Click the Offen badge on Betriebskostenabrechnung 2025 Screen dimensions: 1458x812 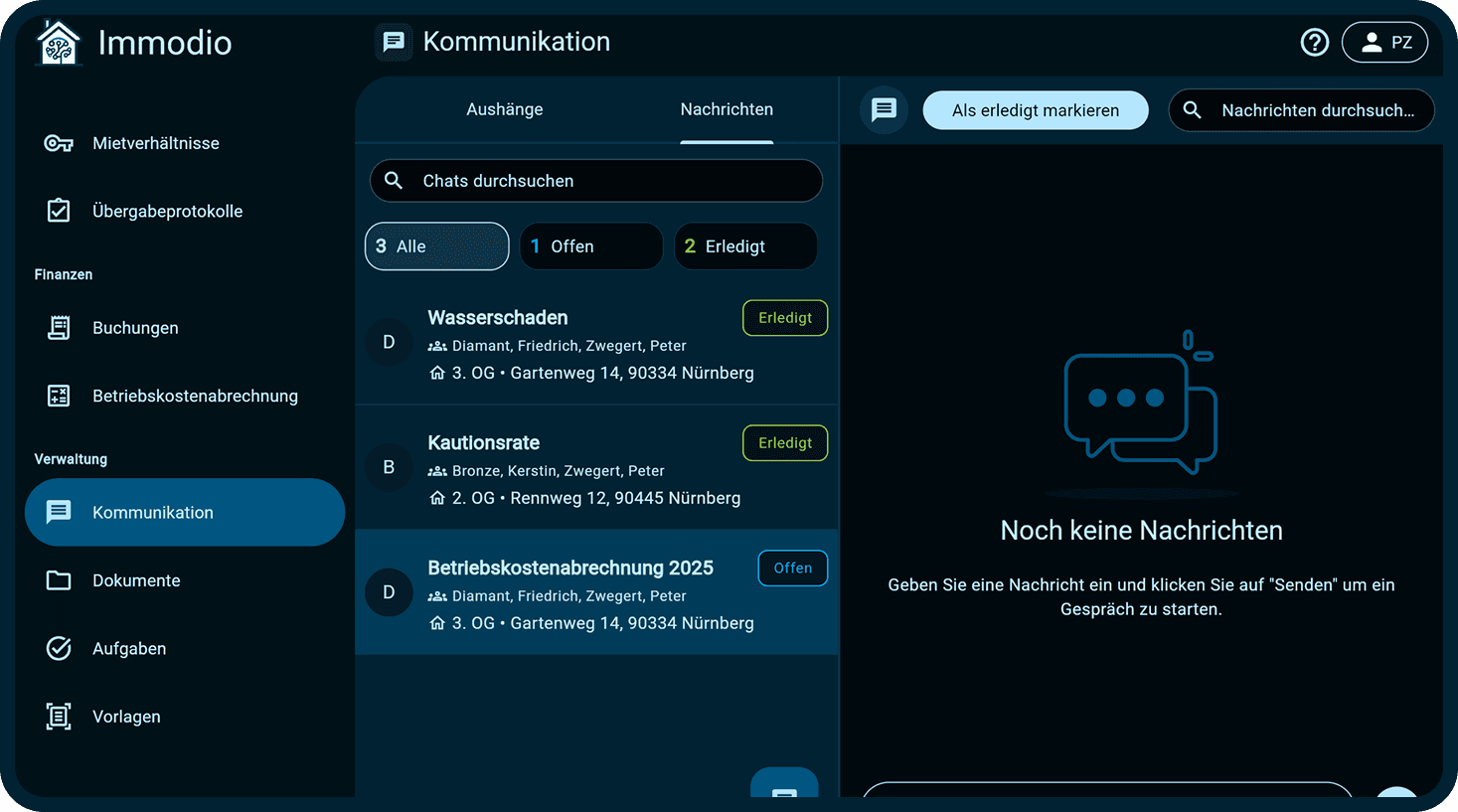pos(793,568)
